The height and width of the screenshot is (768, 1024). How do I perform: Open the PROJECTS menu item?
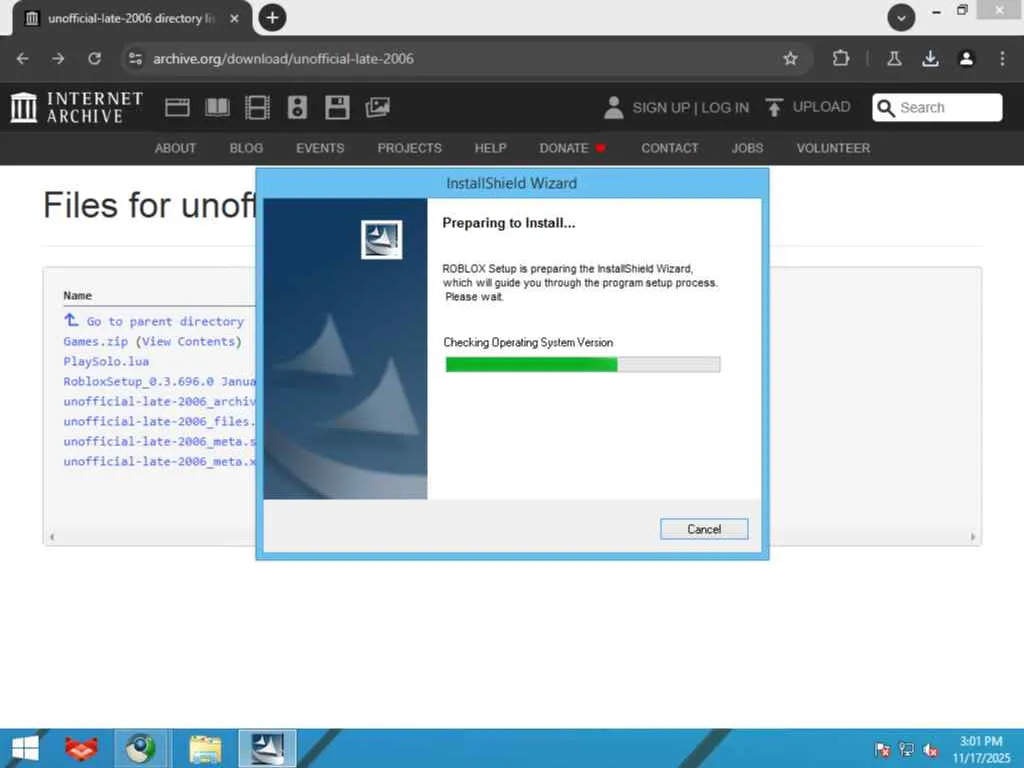coord(409,148)
